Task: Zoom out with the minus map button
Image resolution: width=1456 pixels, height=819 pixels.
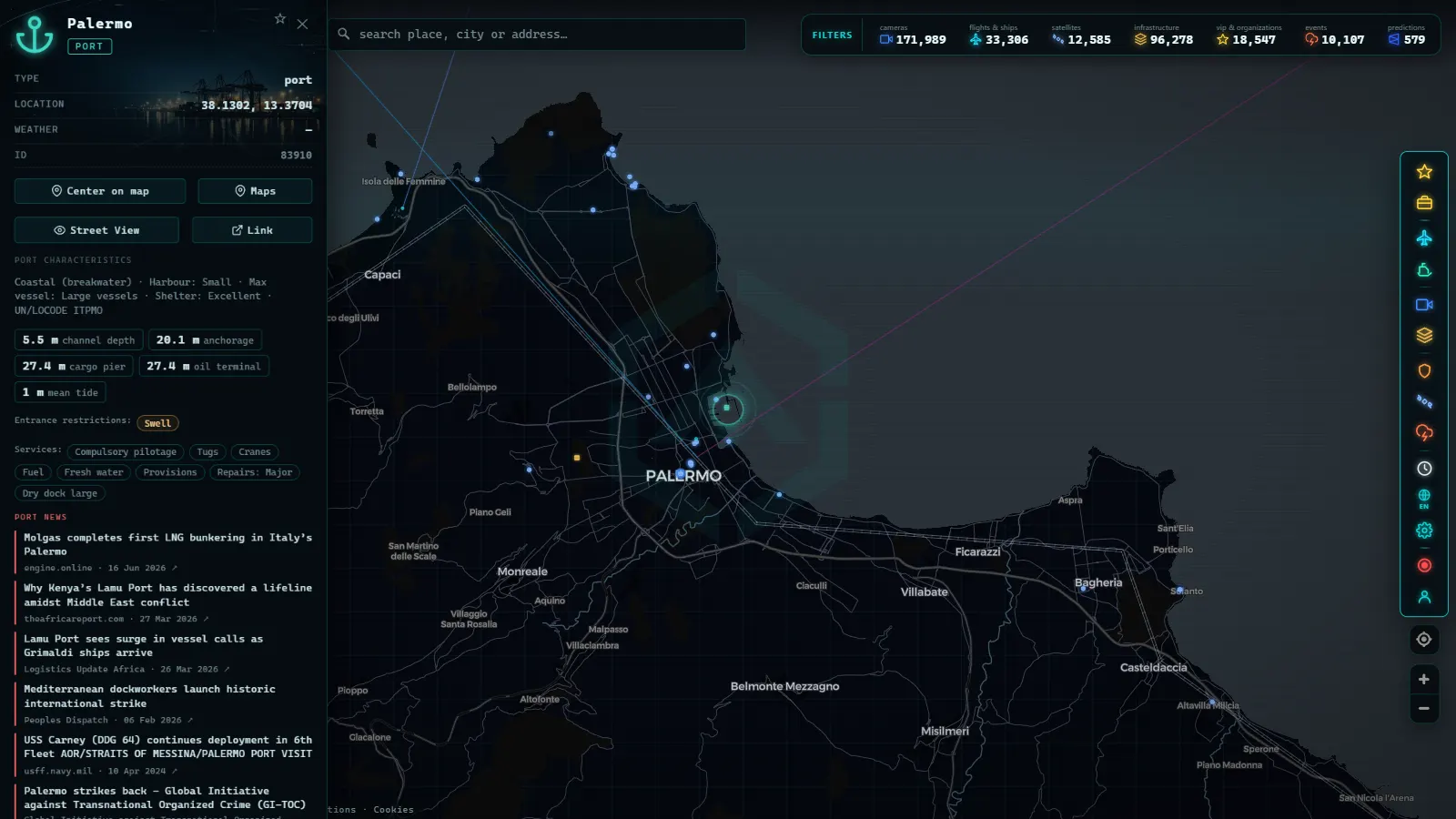Action: pos(1424,709)
